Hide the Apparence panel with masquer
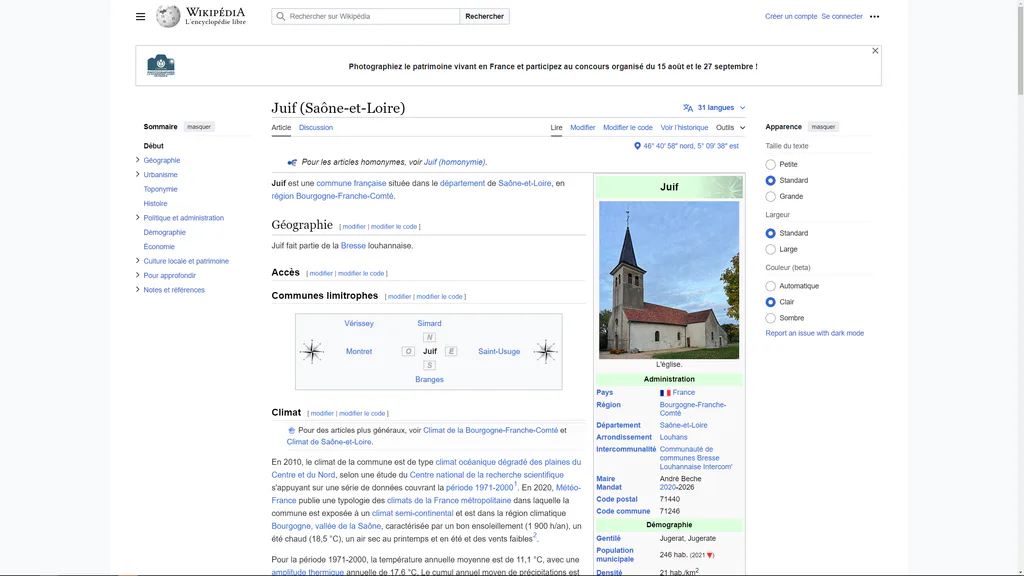 (823, 127)
